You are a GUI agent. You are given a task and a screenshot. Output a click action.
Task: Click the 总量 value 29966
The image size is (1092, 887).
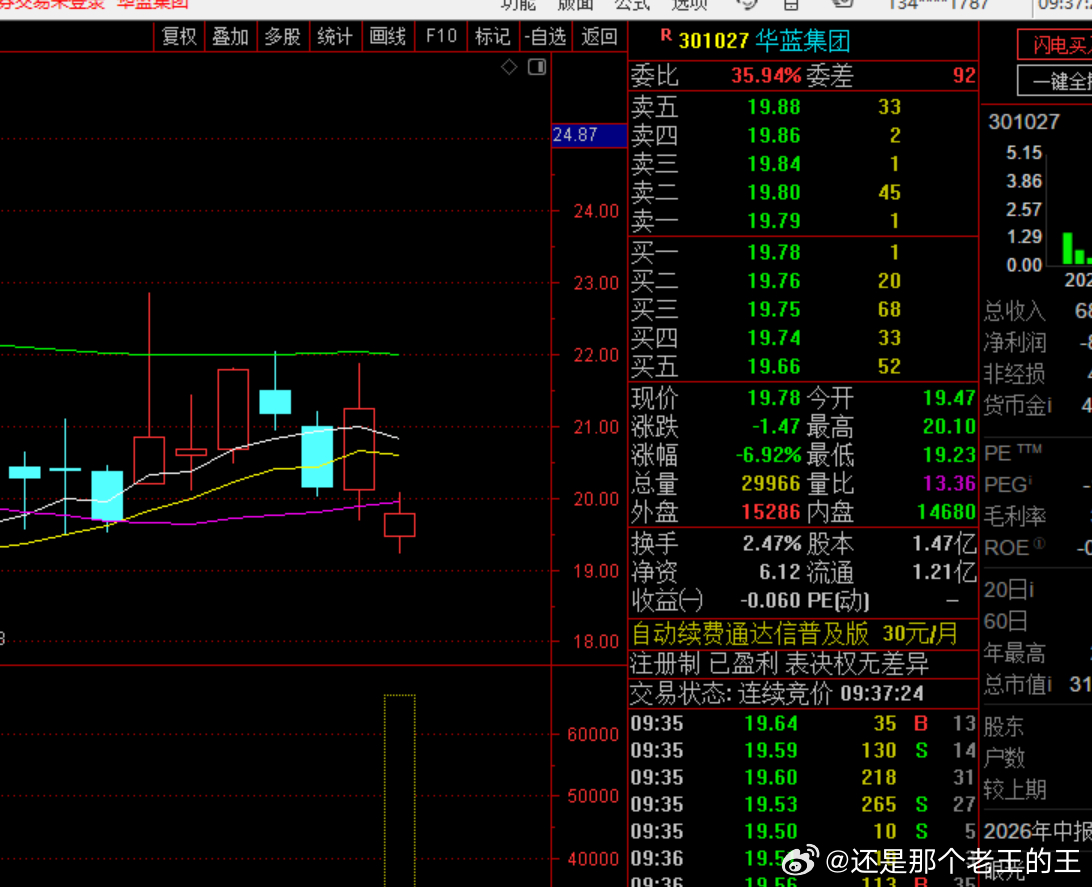tap(771, 483)
